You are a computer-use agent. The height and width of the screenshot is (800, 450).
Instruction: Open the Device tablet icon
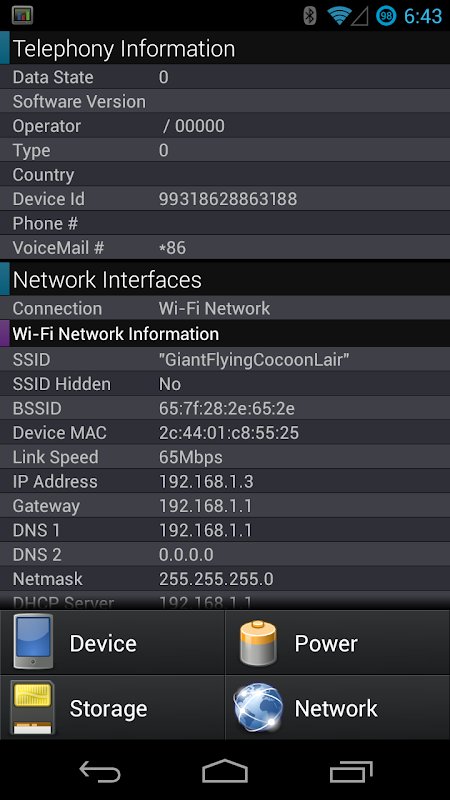(34, 642)
